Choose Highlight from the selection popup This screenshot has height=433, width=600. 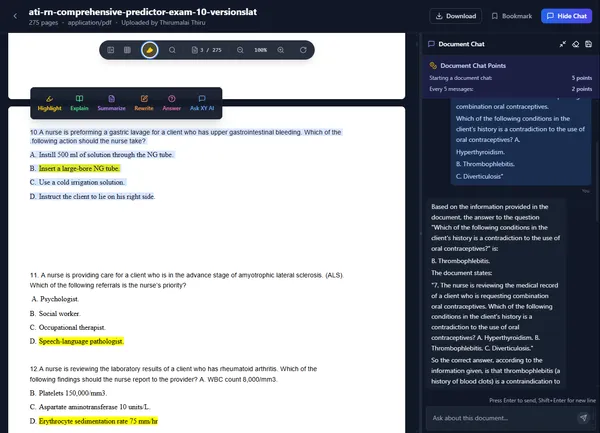[49, 102]
